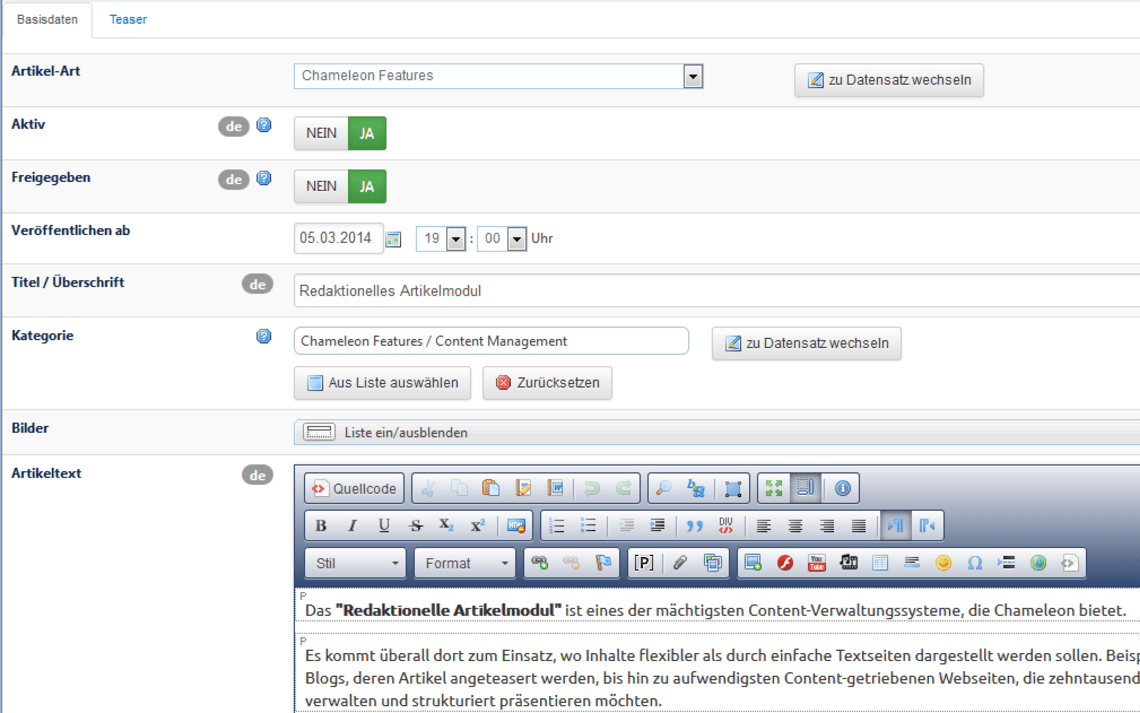This screenshot has height=713, width=1140.
Task: Insert a table
Action: pyautogui.click(x=880, y=563)
